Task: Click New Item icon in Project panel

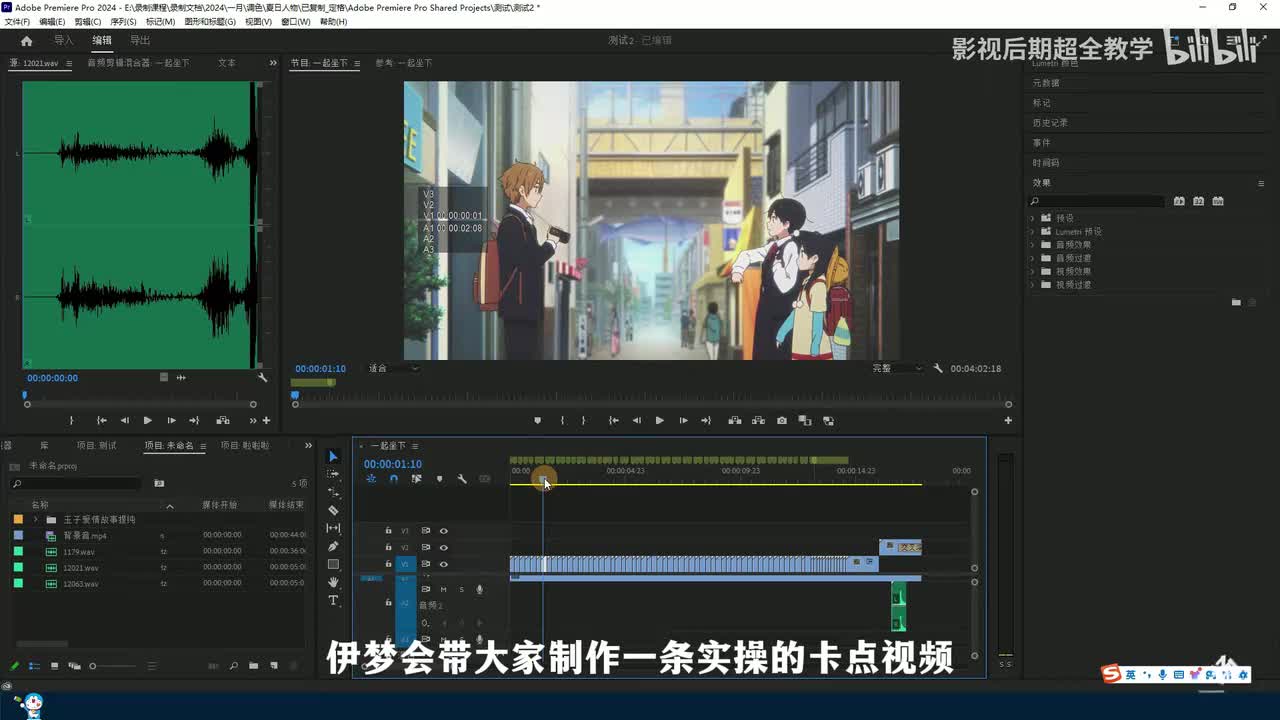Action: point(274,666)
